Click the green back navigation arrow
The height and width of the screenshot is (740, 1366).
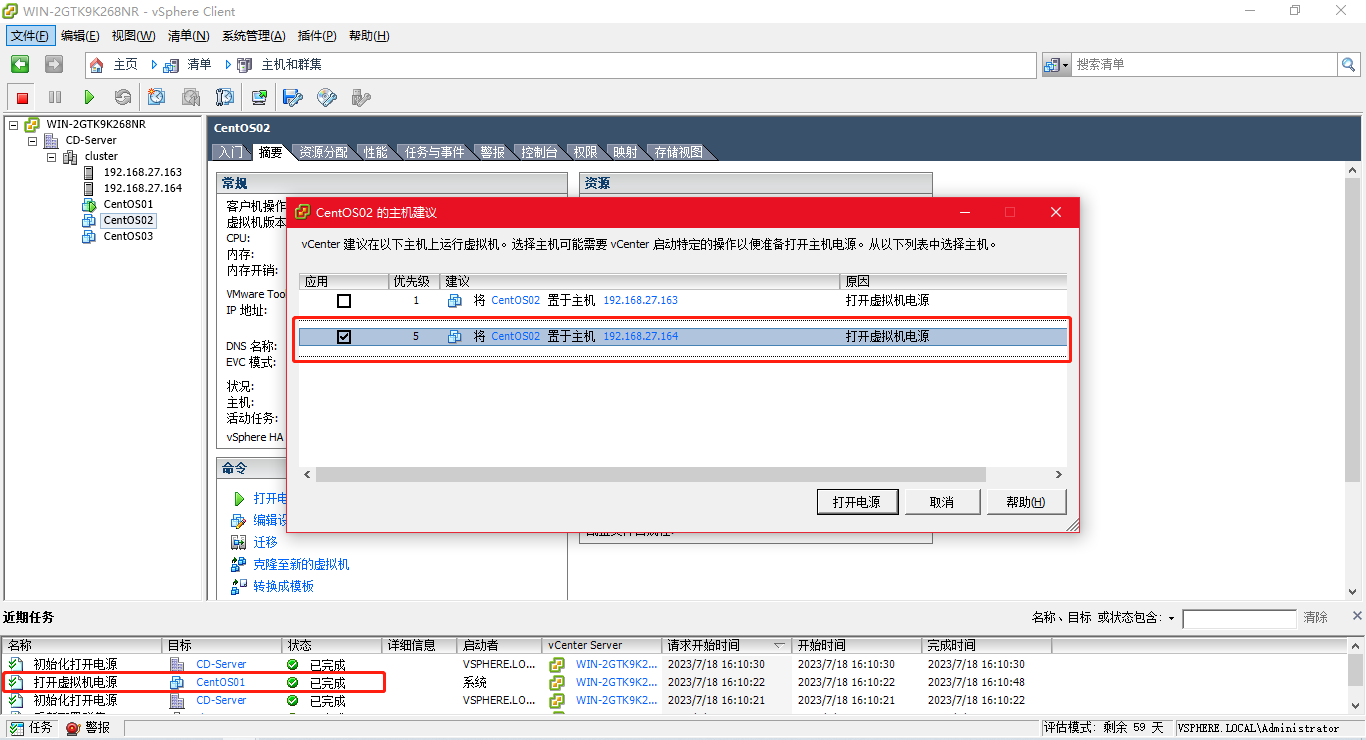[20, 64]
